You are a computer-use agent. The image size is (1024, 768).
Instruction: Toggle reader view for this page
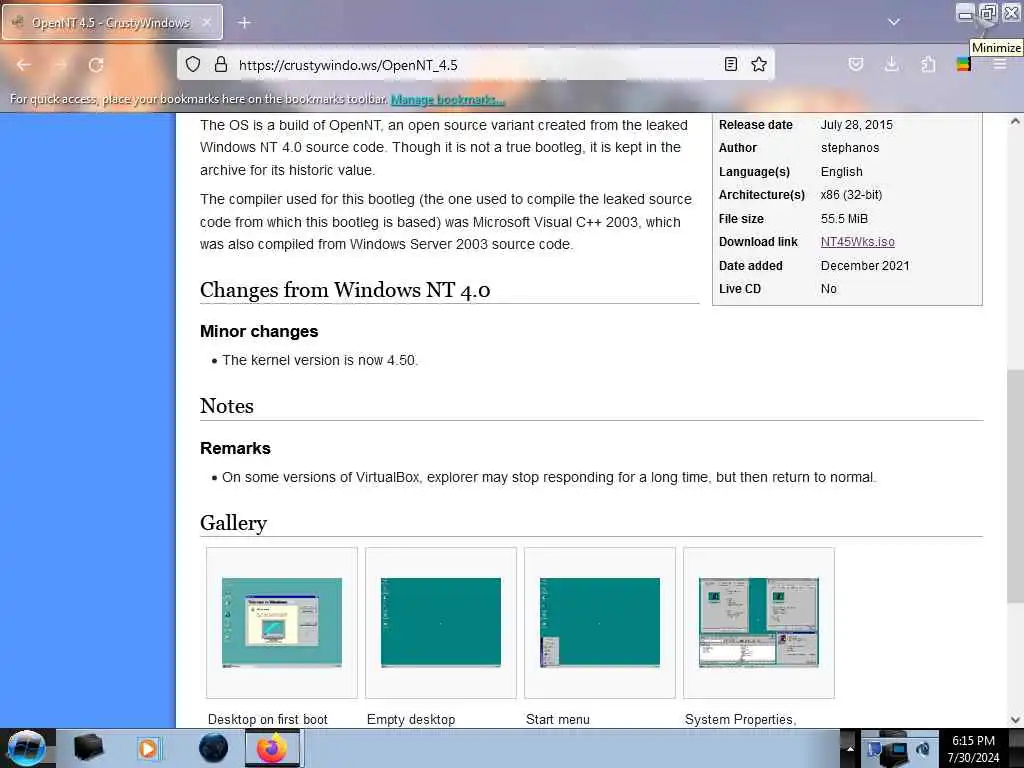point(731,64)
